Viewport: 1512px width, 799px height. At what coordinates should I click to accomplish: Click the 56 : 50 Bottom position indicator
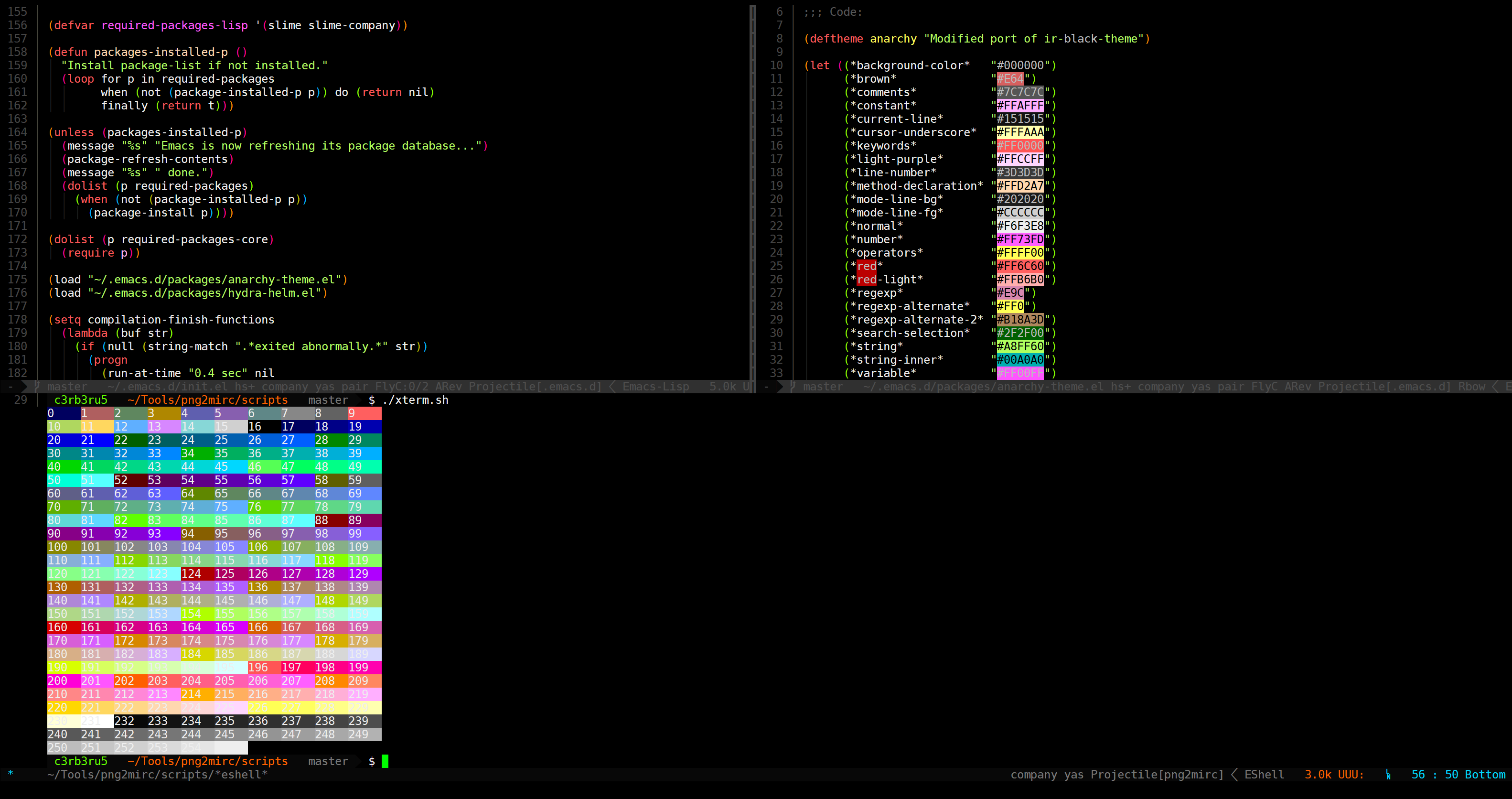point(1458,774)
